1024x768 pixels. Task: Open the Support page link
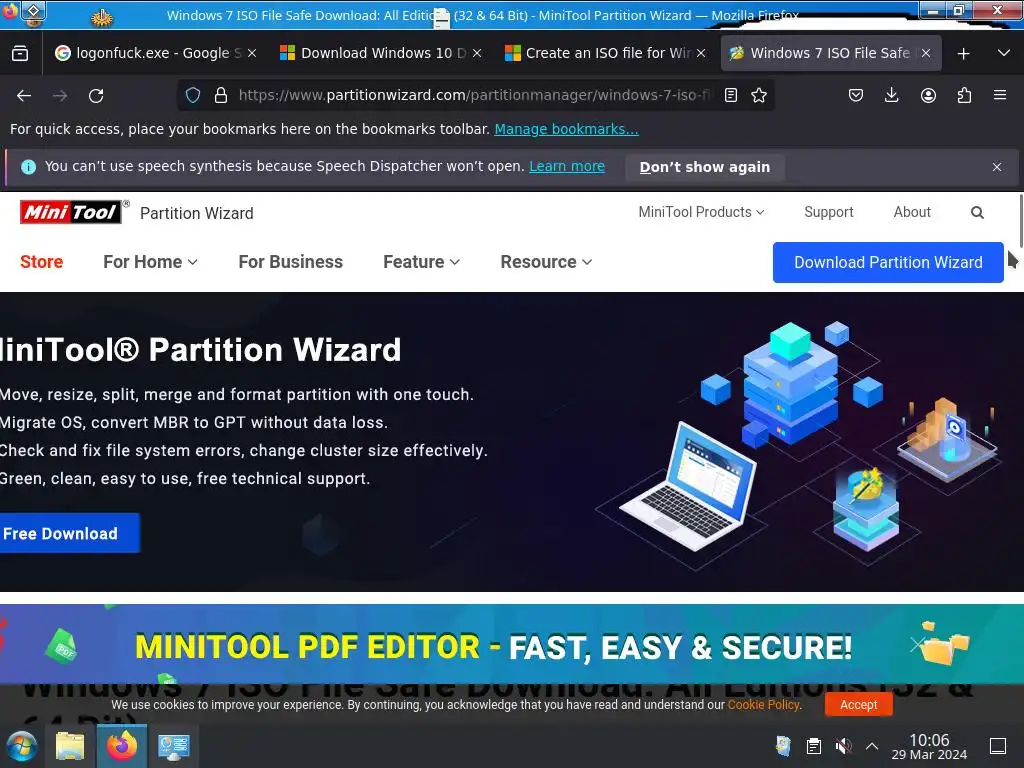(x=828, y=212)
